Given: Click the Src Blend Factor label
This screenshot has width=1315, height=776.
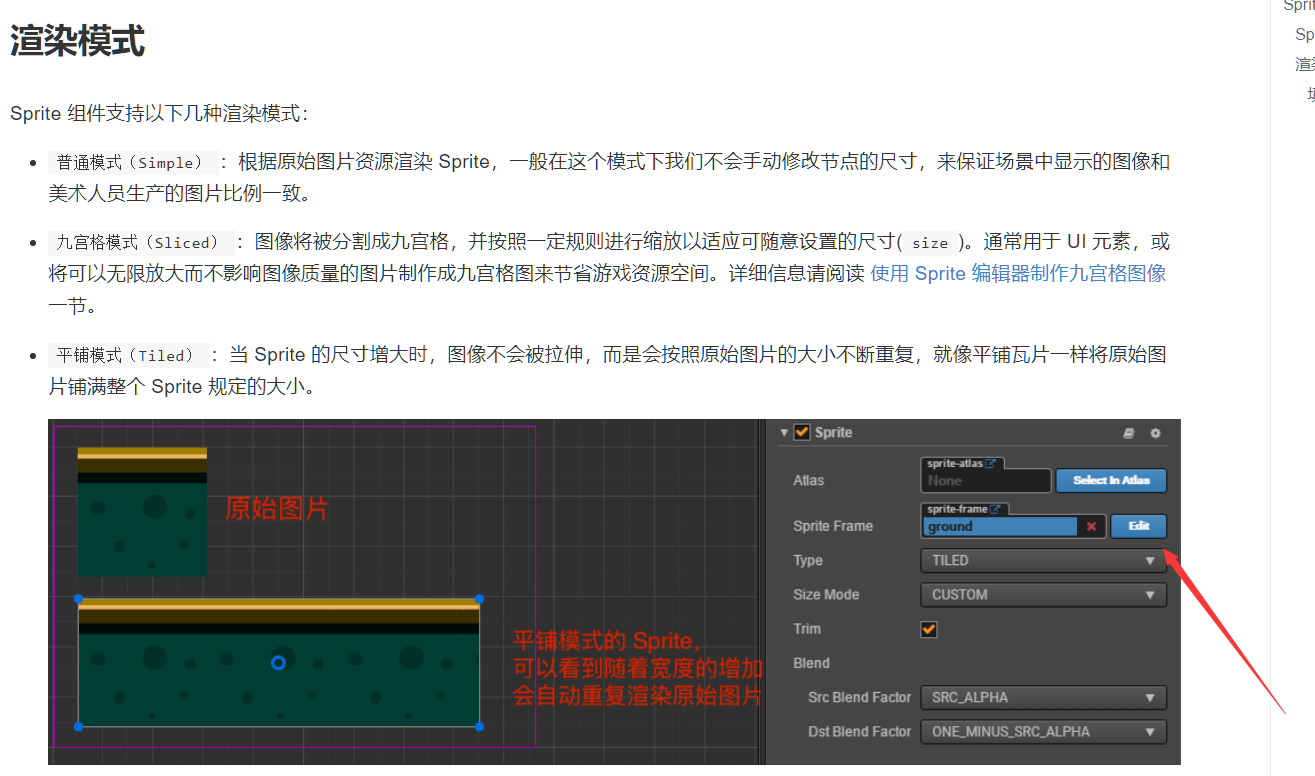Looking at the screenshot, I should [x=860, y=697].
